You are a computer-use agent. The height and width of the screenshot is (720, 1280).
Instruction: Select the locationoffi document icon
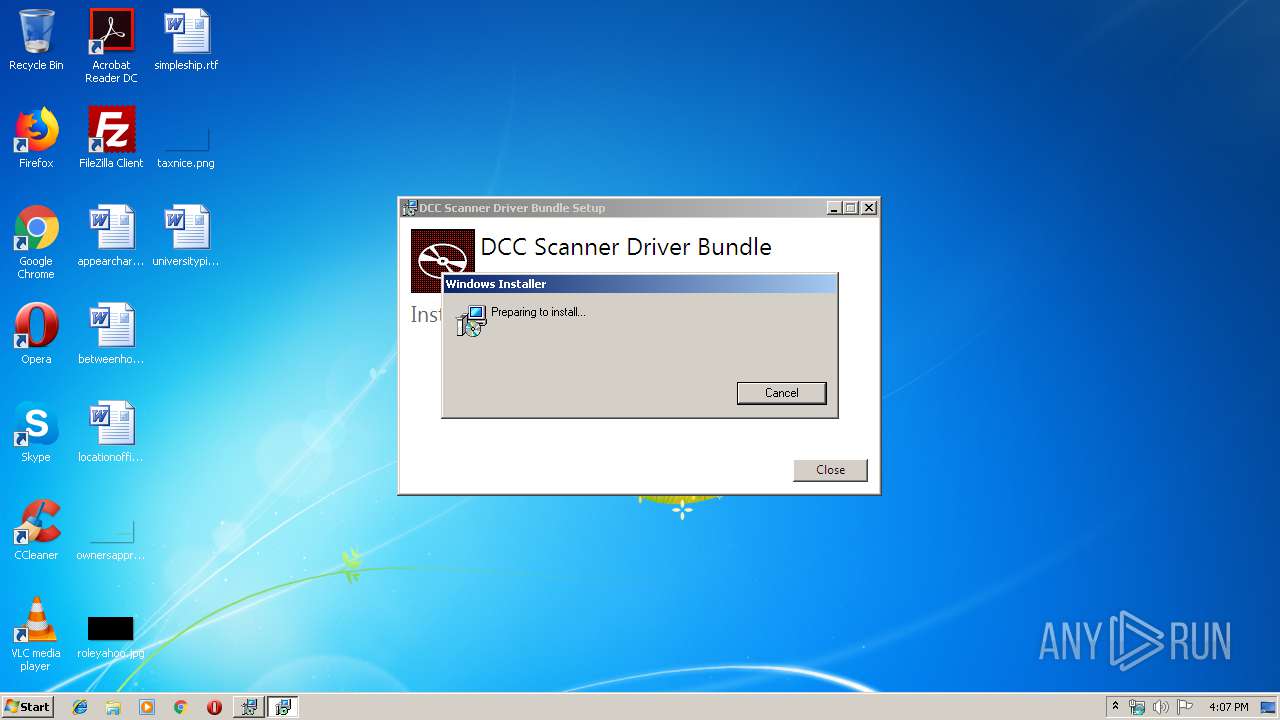coord(111,432)
